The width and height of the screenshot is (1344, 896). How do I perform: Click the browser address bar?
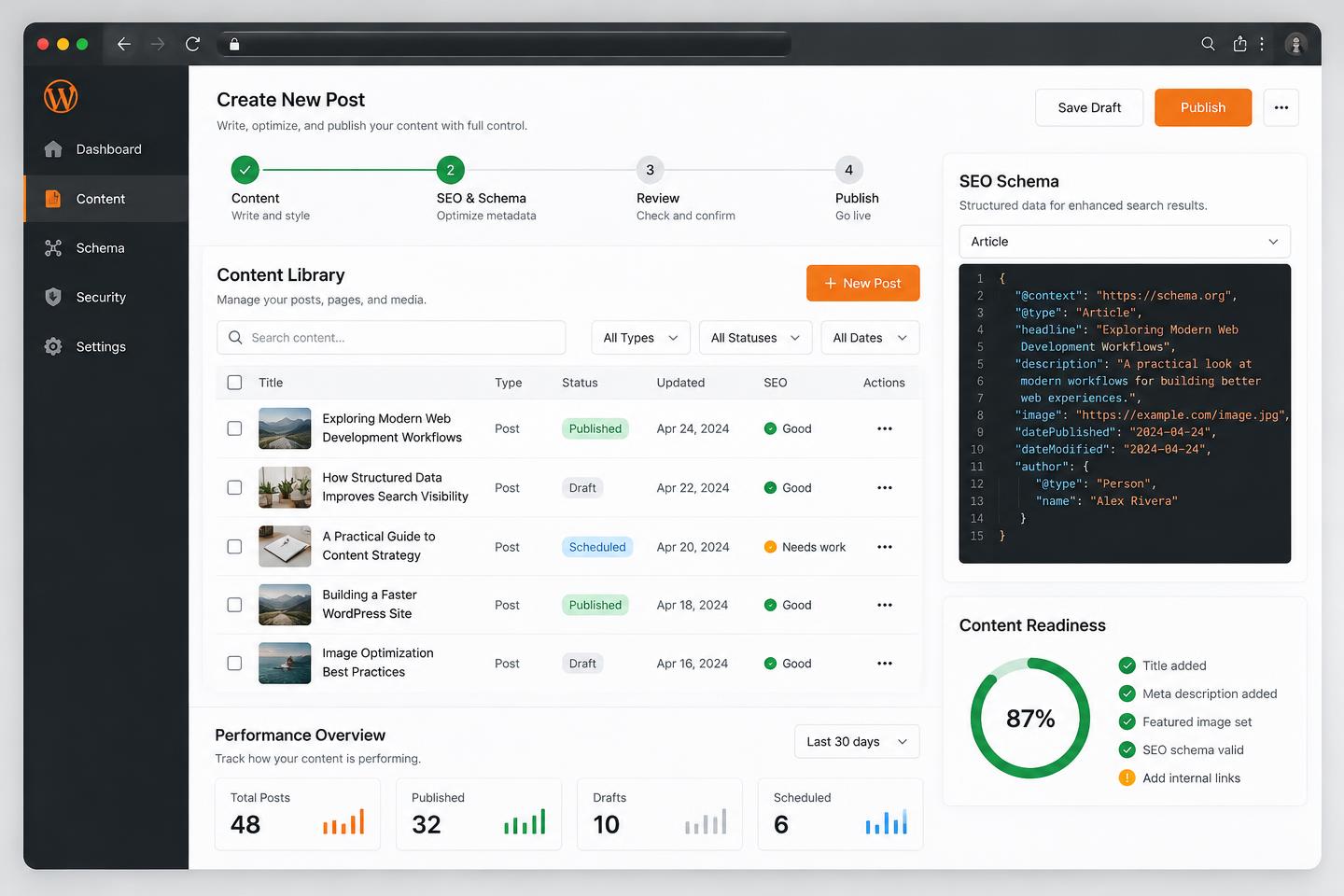[504, 44]
